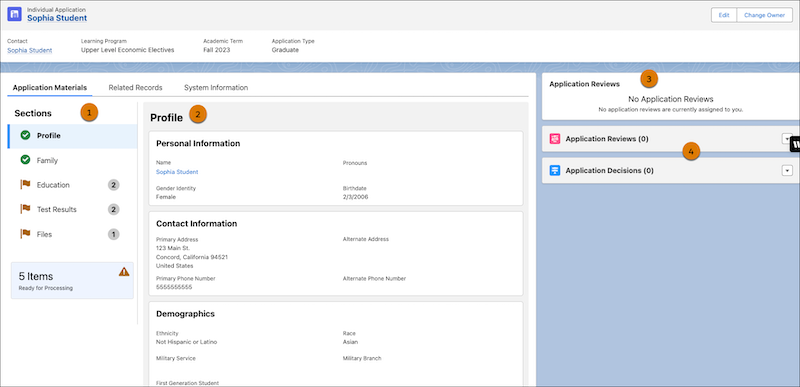
Task: Click the Female gender identity value
Action: tap(166, 197)
